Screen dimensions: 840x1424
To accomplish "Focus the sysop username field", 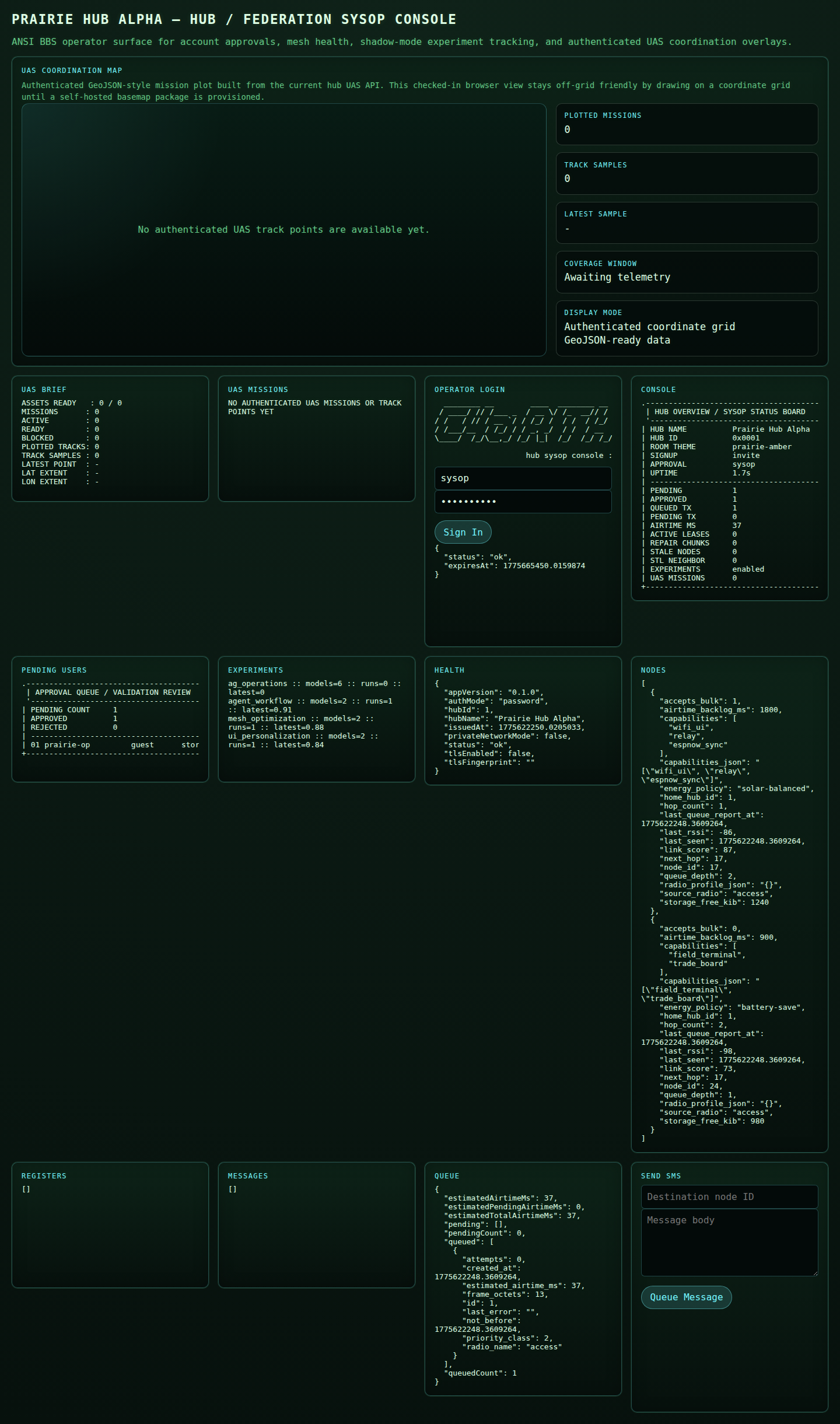I will tap(523, 478).
